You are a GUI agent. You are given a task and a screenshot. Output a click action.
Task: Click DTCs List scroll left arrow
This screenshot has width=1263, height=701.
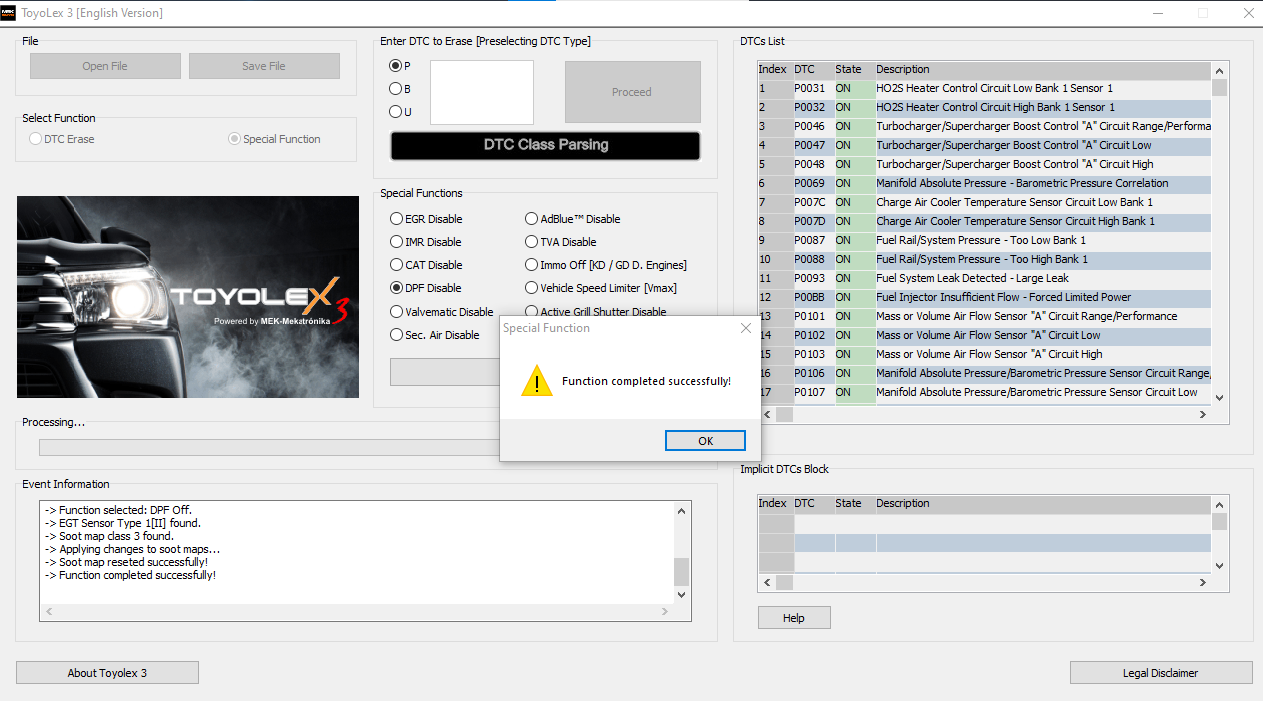tap(767, 414)
